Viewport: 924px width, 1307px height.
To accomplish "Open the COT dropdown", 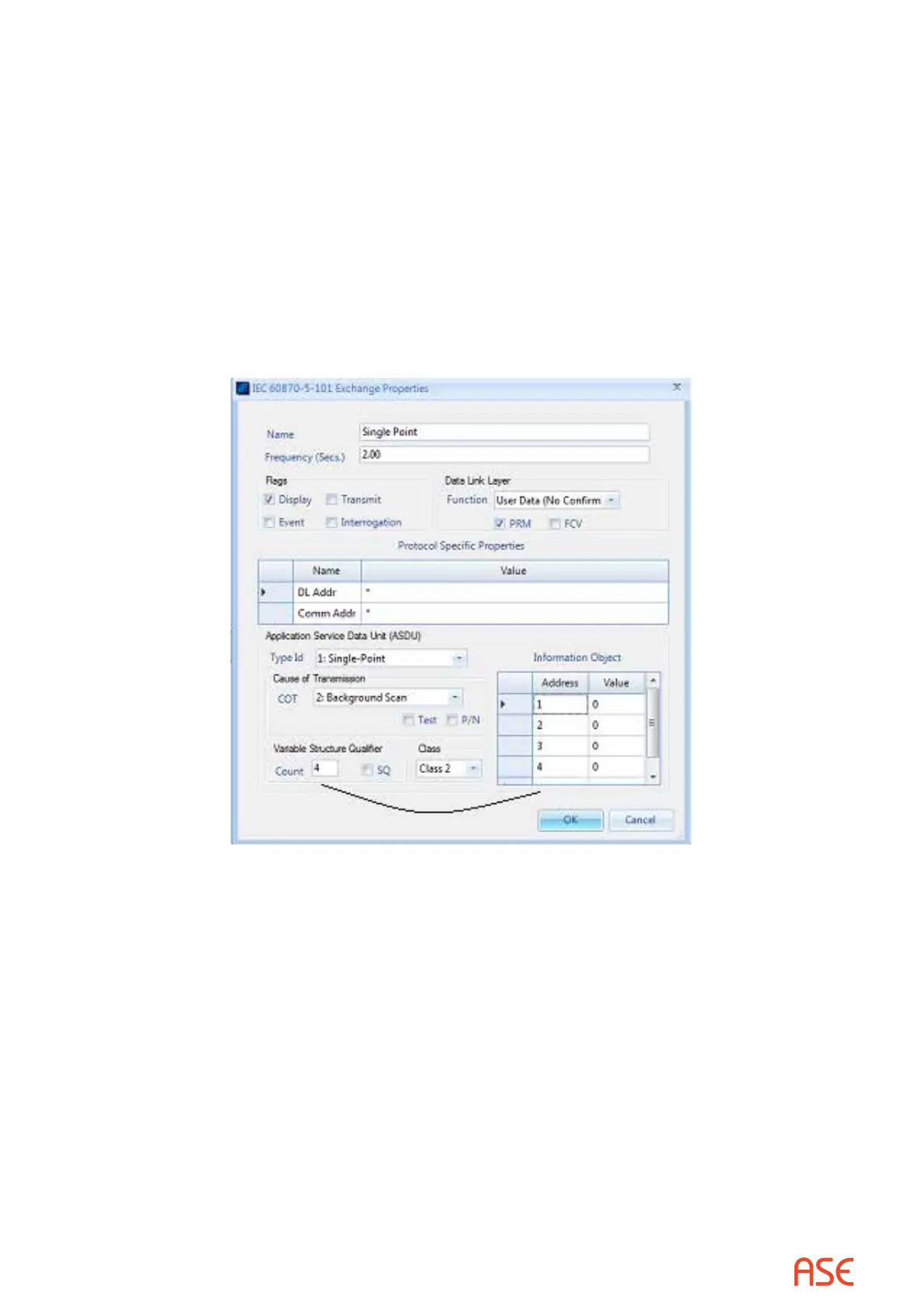I will pos(455,698).
